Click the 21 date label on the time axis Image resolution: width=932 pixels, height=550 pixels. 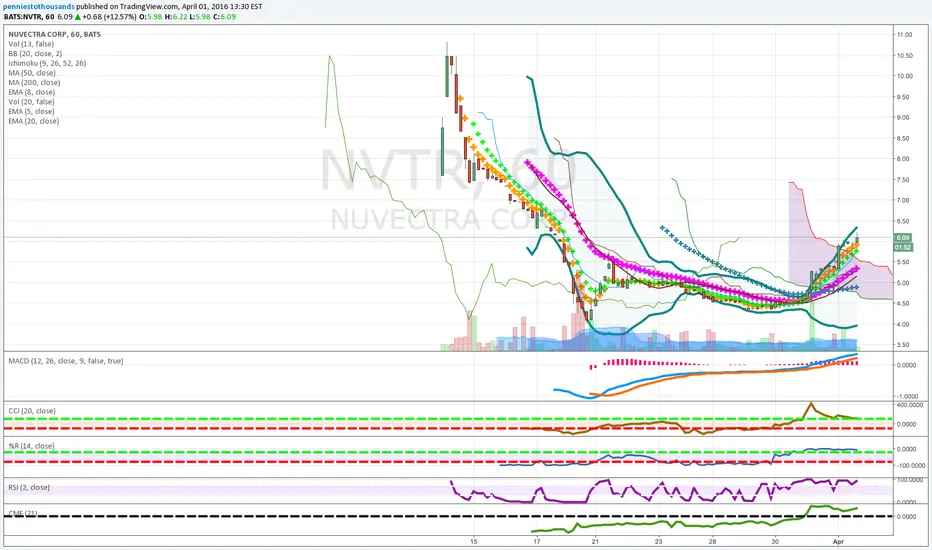[595, 542]
